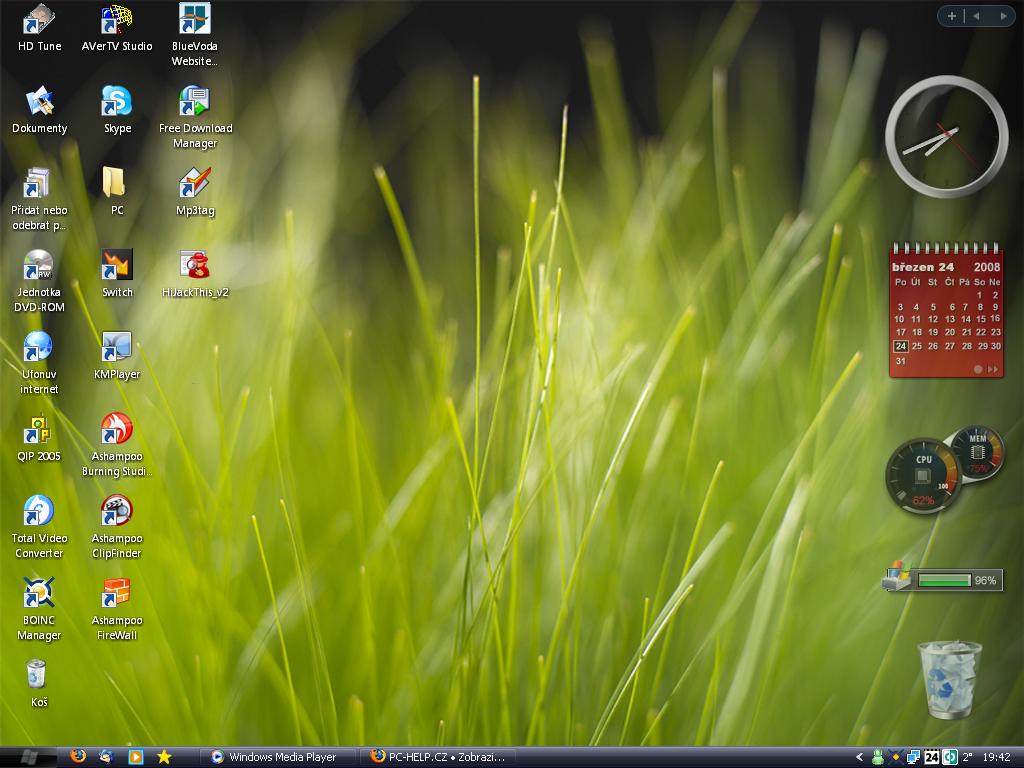This screenshot has height=768, width=1024.
Task: Select the BOINC Manager icon
Action: pyautogui.click(x=39, y=594)
